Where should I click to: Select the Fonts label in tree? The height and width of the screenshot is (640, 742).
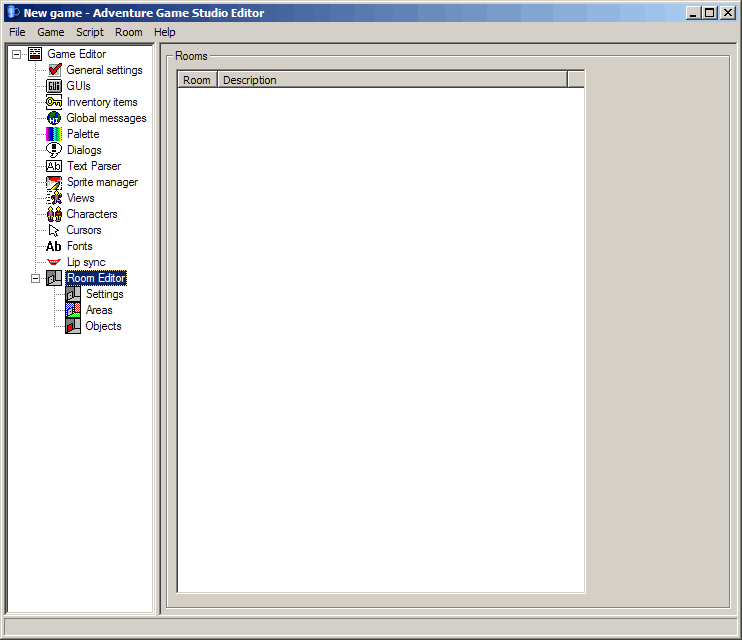[80, 247]
